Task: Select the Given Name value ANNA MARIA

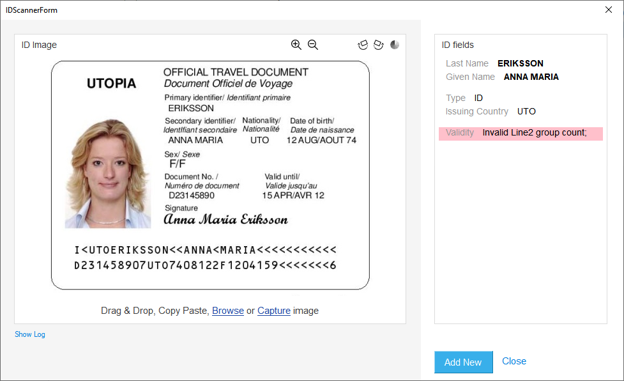Action: point(531,77)
